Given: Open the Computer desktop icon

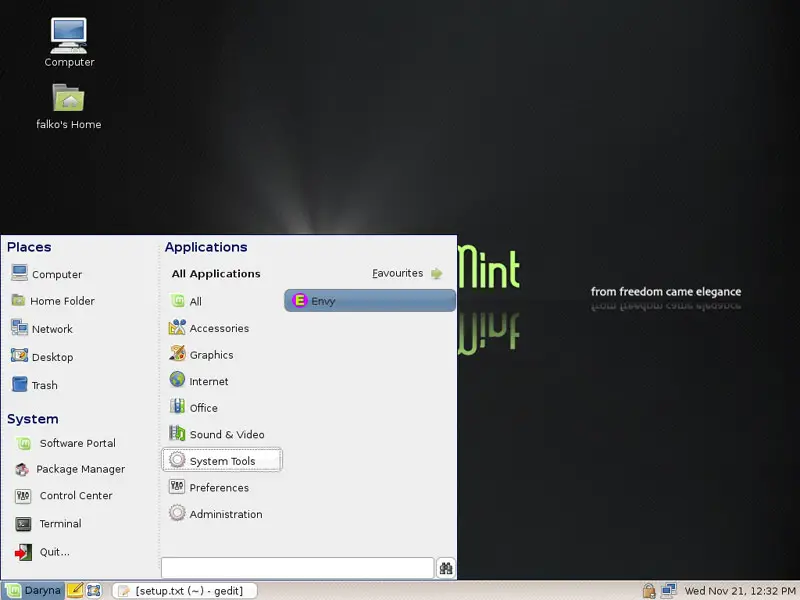Looking at the screenshot, I should click(69, 42).
